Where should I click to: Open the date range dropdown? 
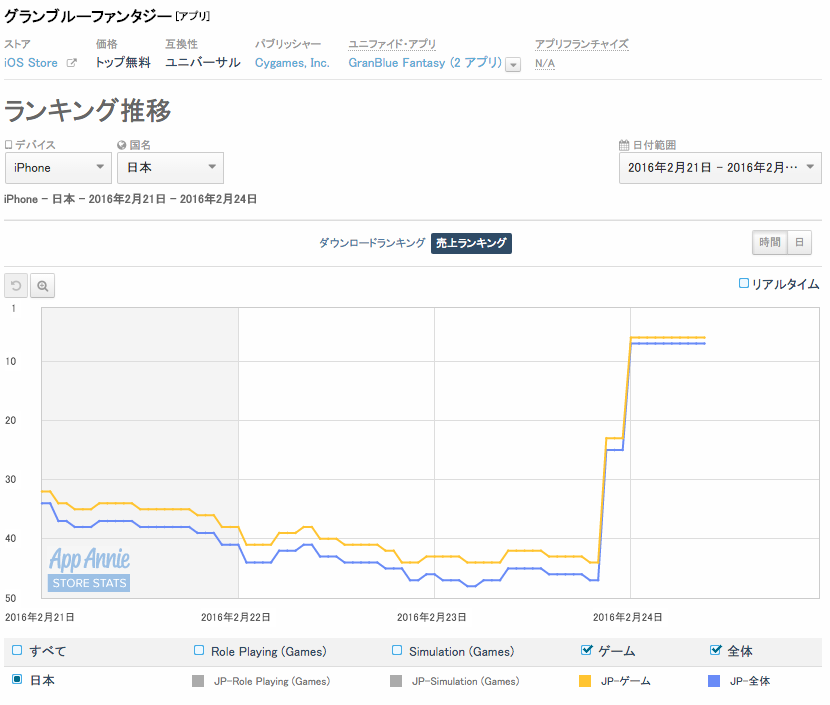[720, 168]
